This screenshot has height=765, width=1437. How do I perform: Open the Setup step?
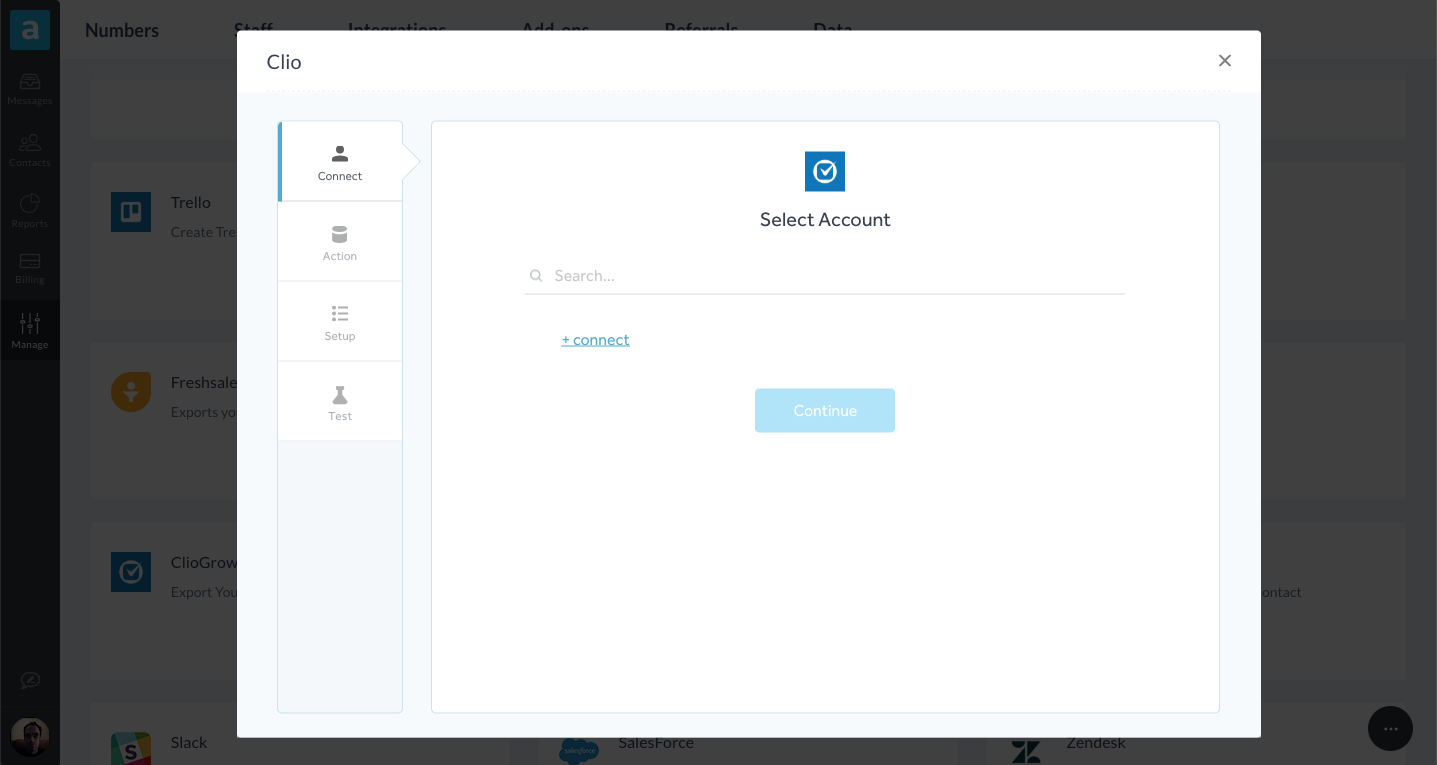pyautogui.click(x=340, y=322)
